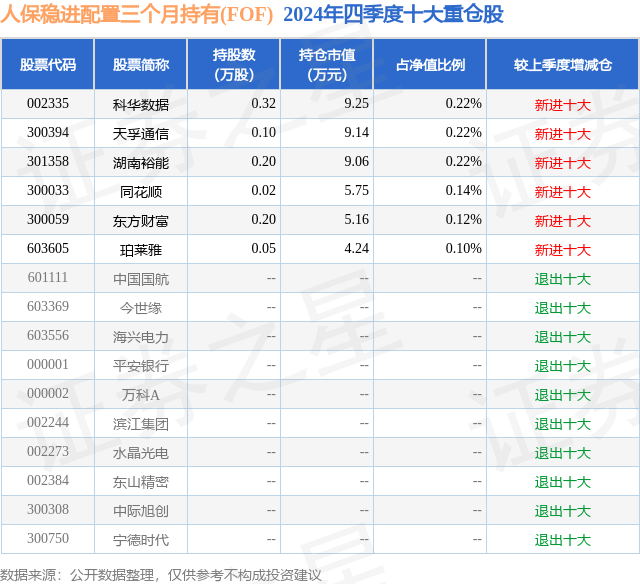The image size is (640, 584).
Task: Click holding value 4.24 for 珀莱雅
Action: coord(356,249)
